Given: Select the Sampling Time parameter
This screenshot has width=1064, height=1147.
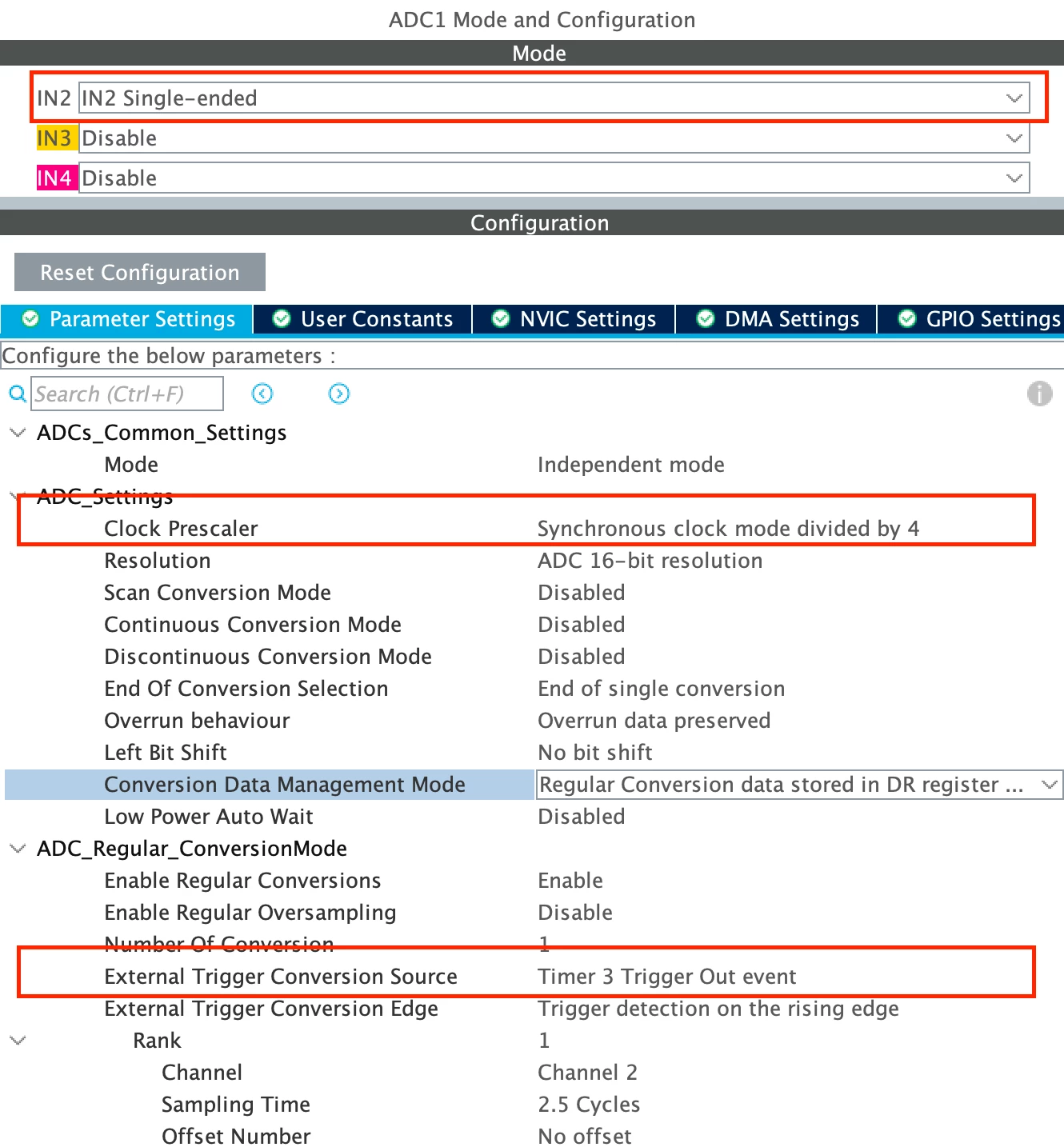Looking at the screenshot, I should [236, 1105].
